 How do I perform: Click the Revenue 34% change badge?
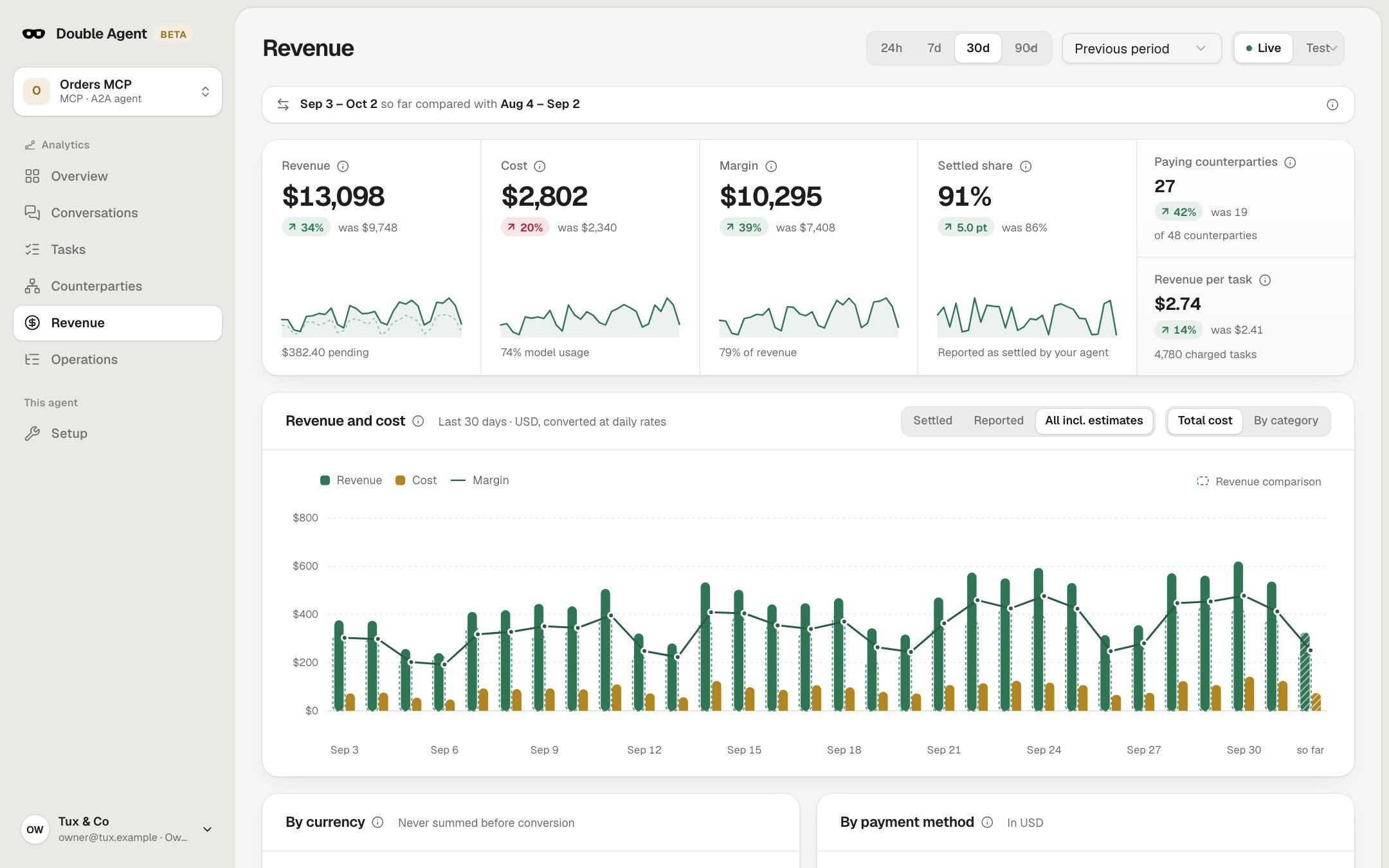pyautogui.click(x=306, y=228)
